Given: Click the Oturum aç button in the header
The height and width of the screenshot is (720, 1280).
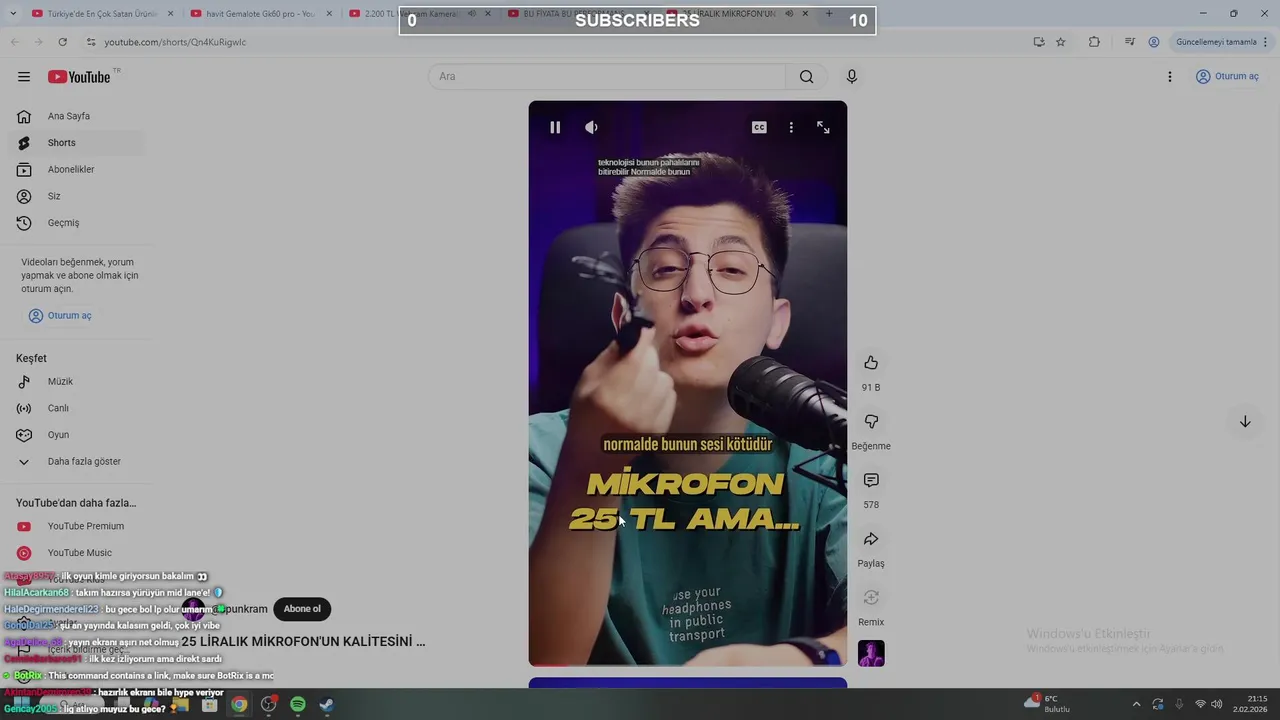Looking at the screenshot, I should pos(1227,77).
